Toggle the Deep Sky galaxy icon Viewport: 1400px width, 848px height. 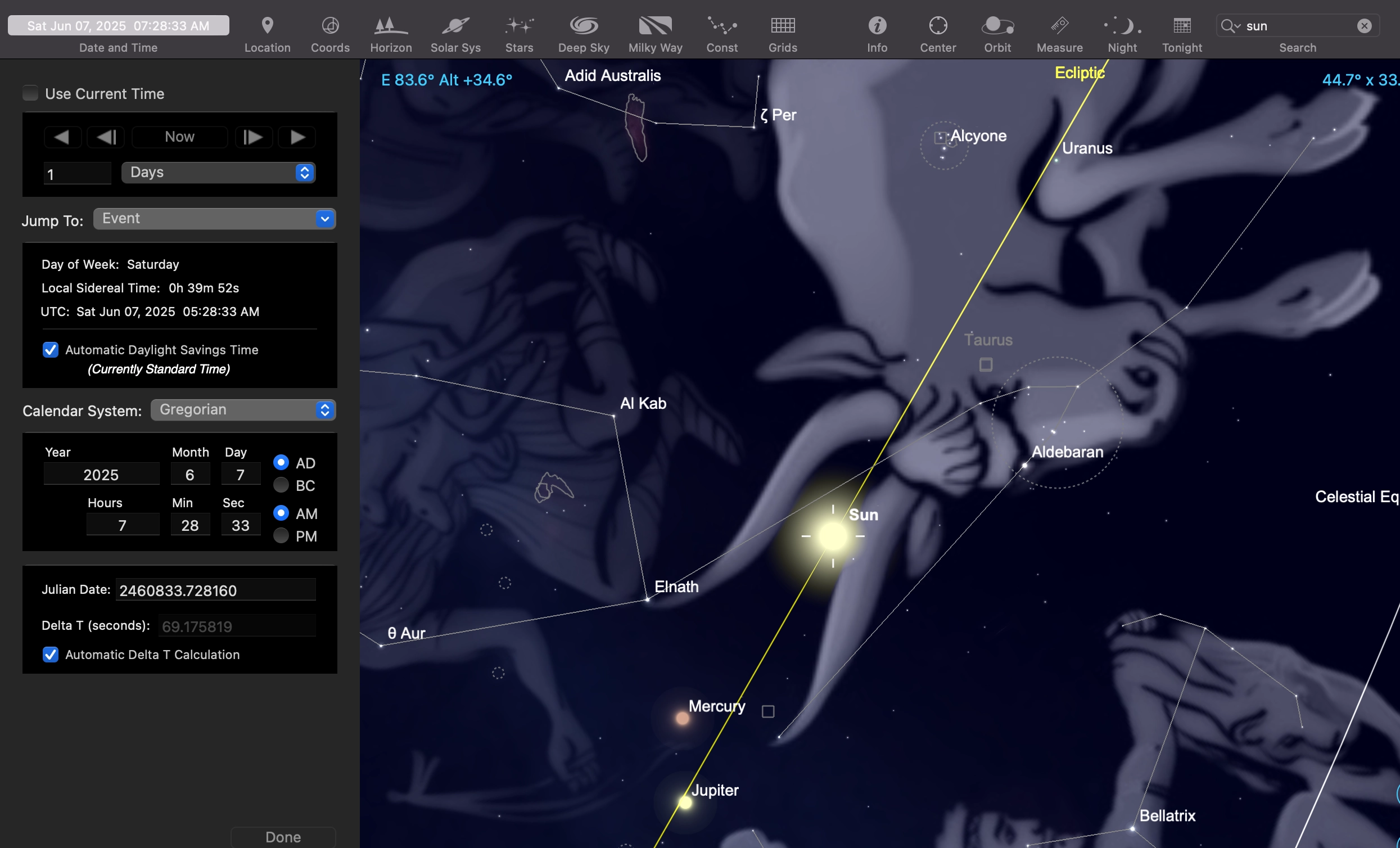click(584, 25)
